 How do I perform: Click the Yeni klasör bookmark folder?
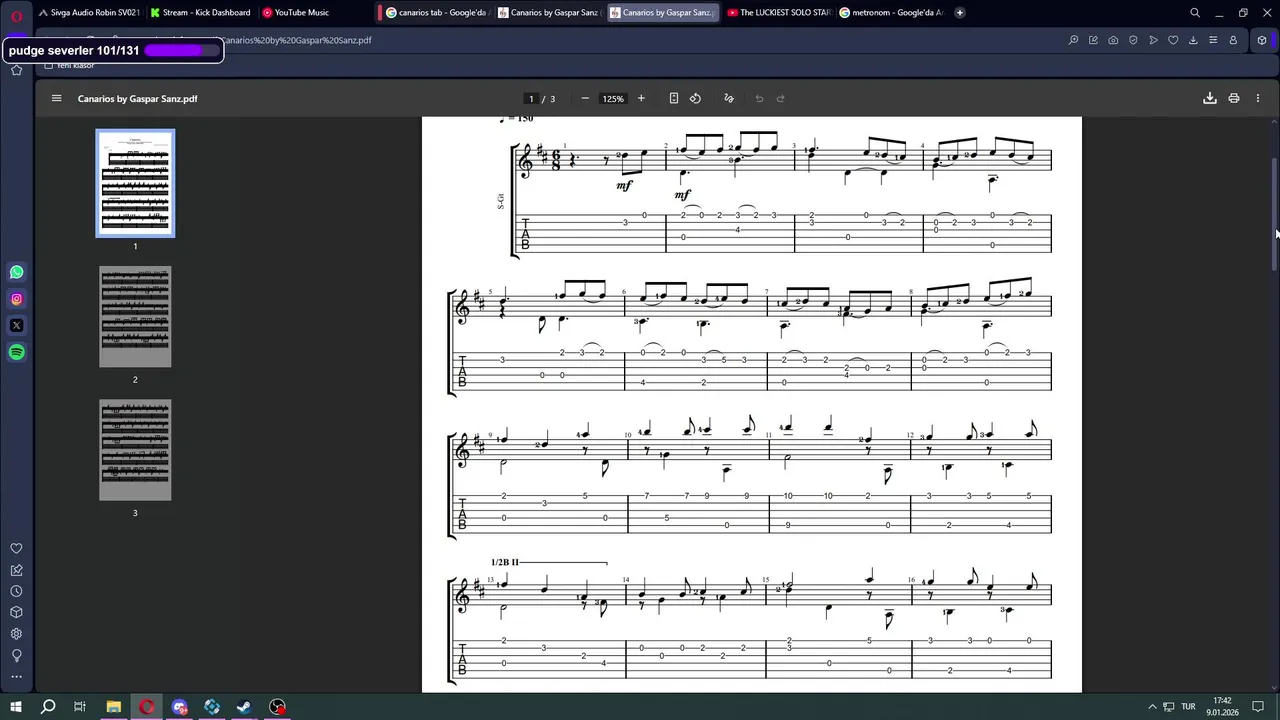pyautogui.click(x=70, y=65)
